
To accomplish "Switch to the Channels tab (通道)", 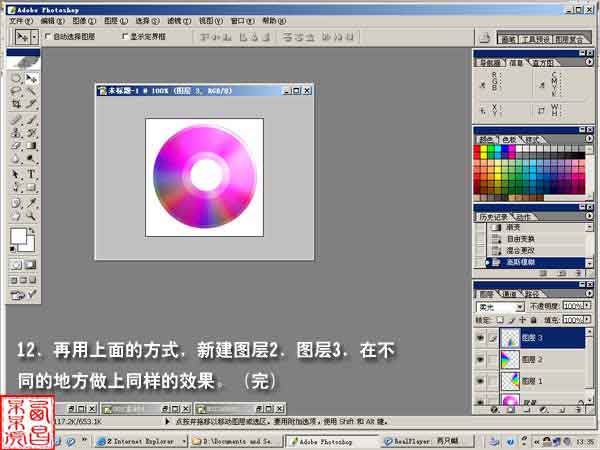I will tap(509, 294).
